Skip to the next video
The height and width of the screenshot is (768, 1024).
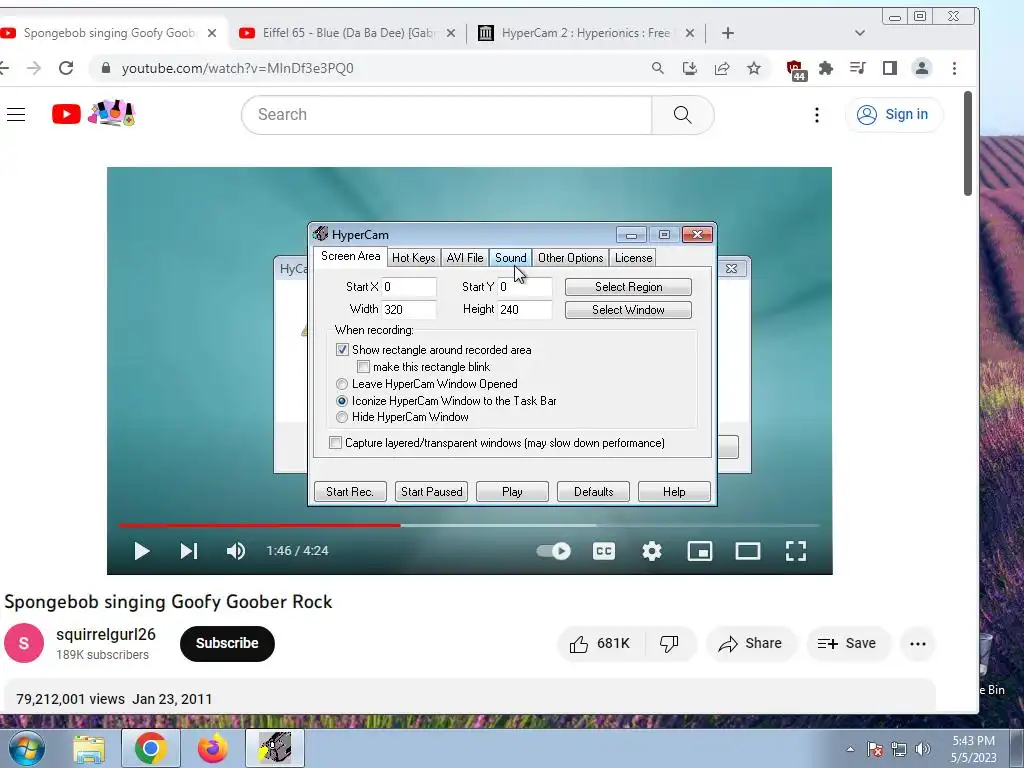tap(189, 551)
